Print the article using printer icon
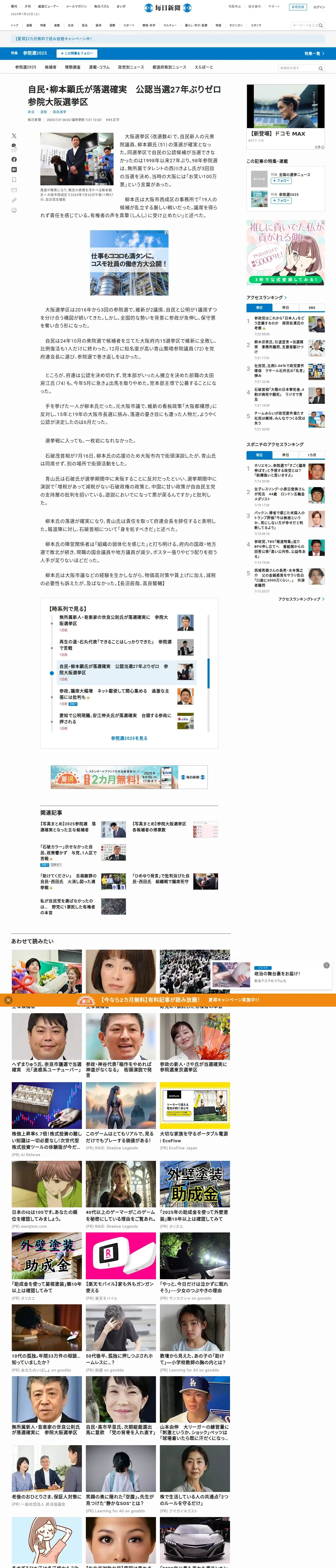 [x=14, y=210]
